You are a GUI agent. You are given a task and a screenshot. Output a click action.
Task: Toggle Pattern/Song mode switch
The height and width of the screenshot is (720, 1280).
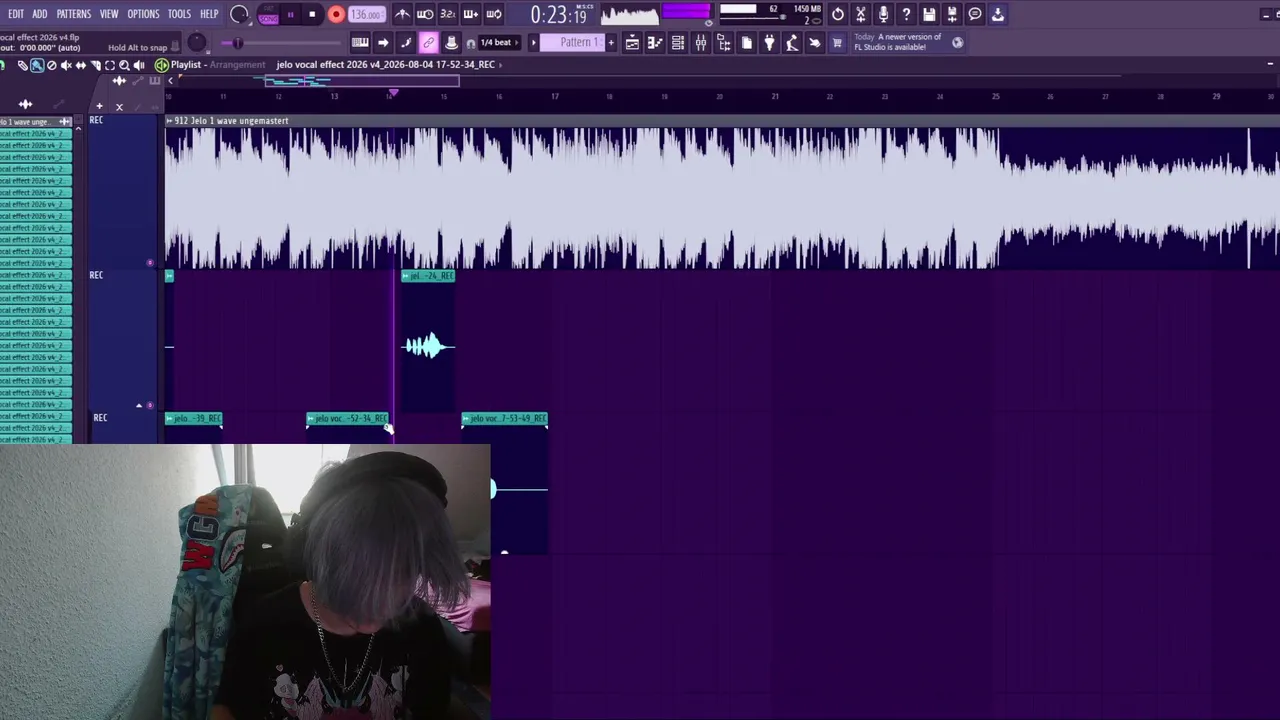[x=268, y=15]
